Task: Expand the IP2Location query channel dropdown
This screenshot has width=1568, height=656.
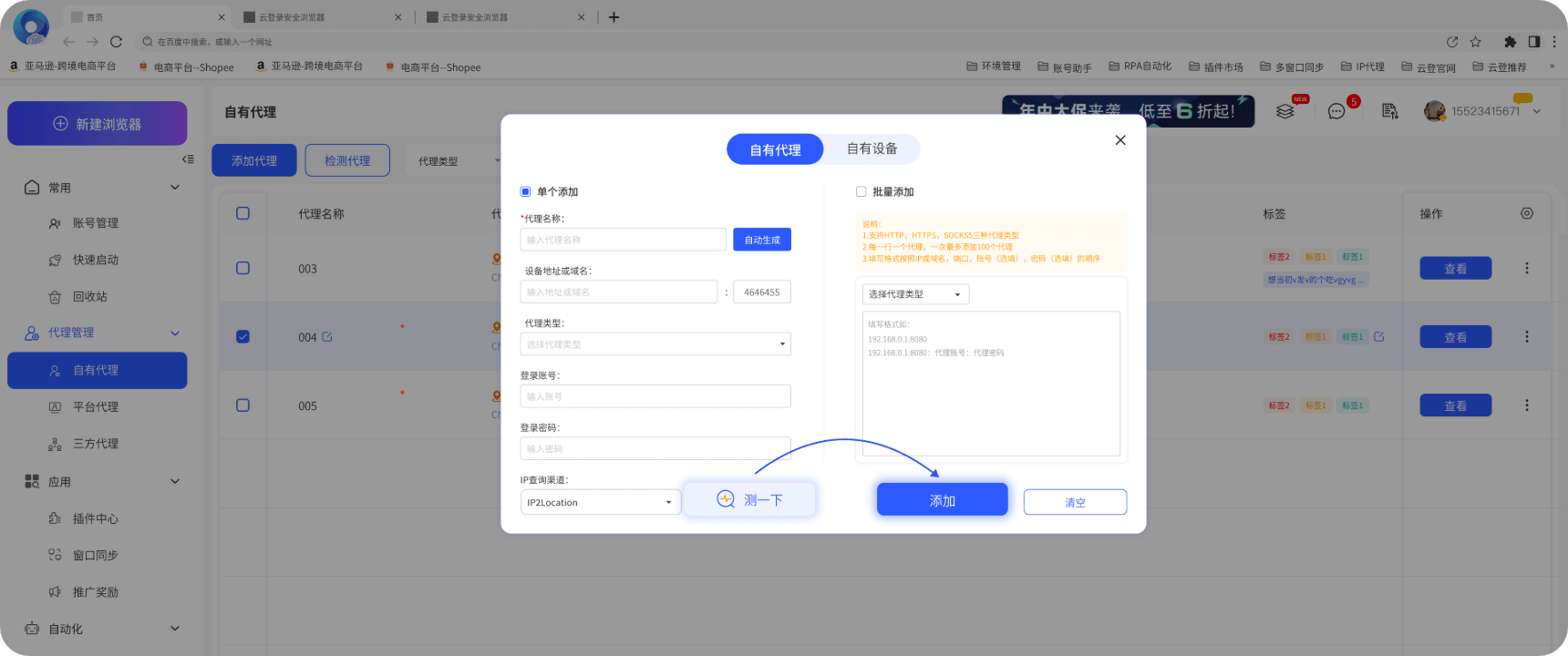Action: click(600, 502)
